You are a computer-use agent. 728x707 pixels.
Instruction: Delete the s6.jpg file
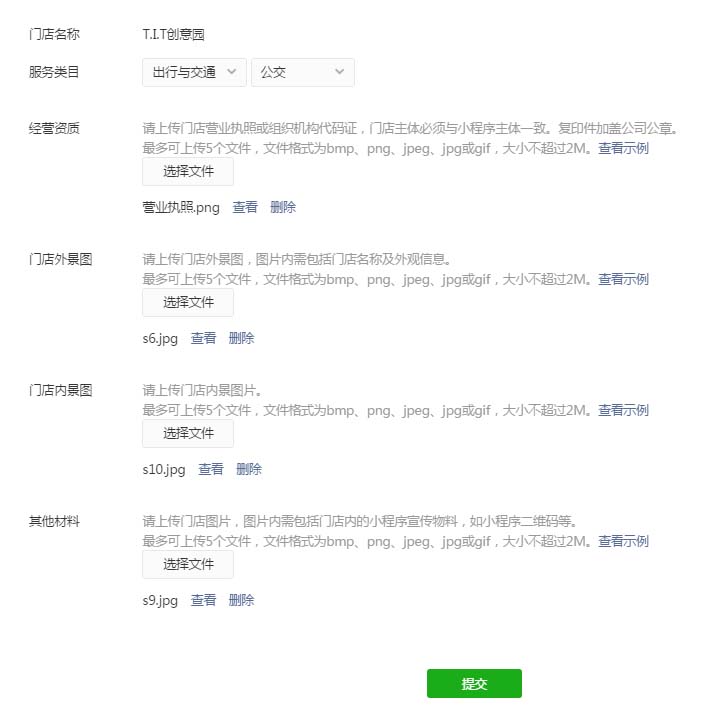[241, 338]
